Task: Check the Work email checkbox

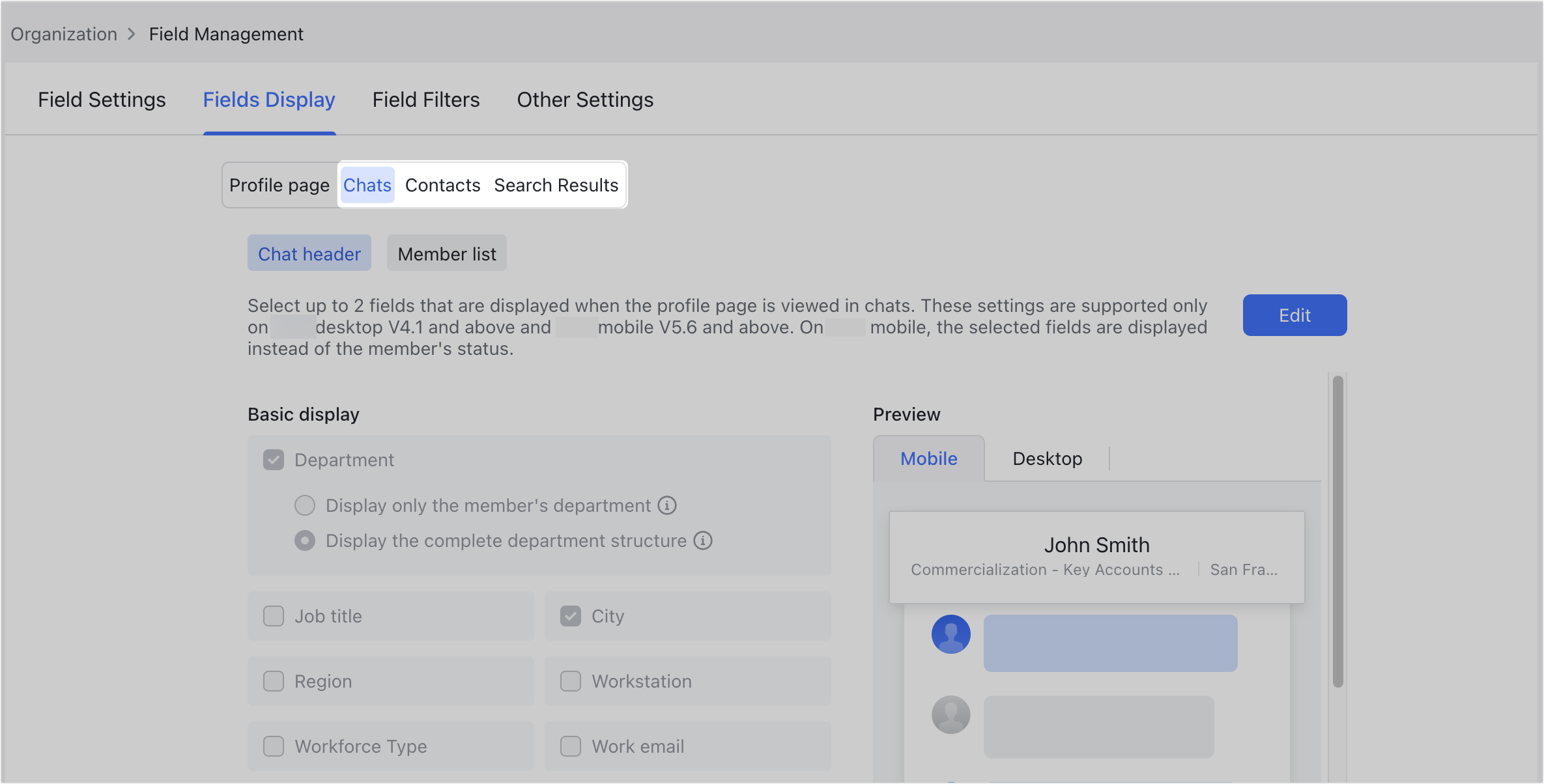Action: point(570,746)
